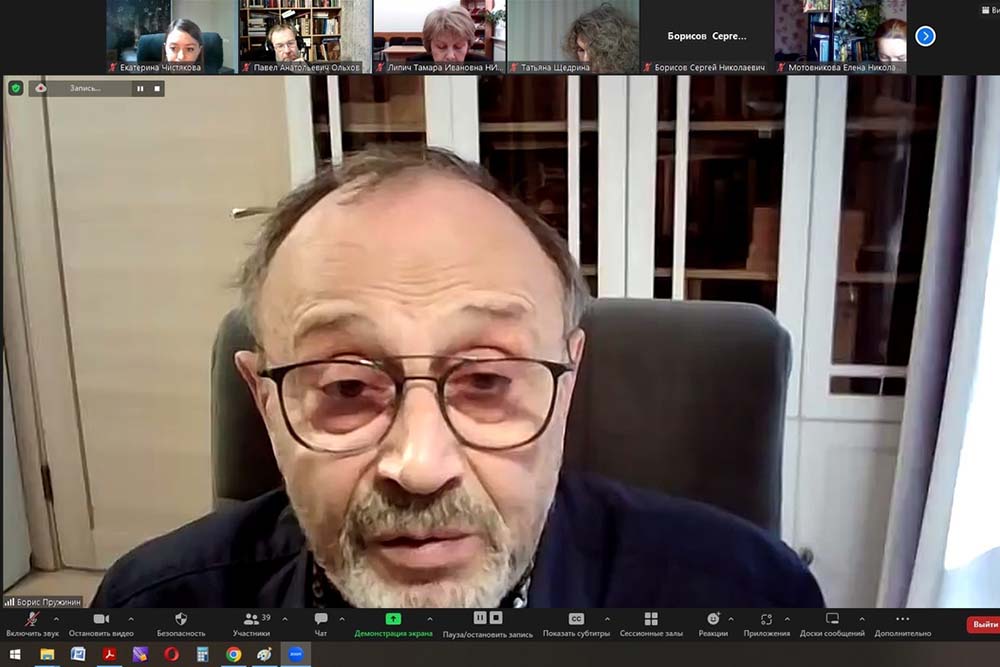Viewport: 1000px width, 667px height.
Task: Open the Приложения apps icon
Action: tap(766, 620)
